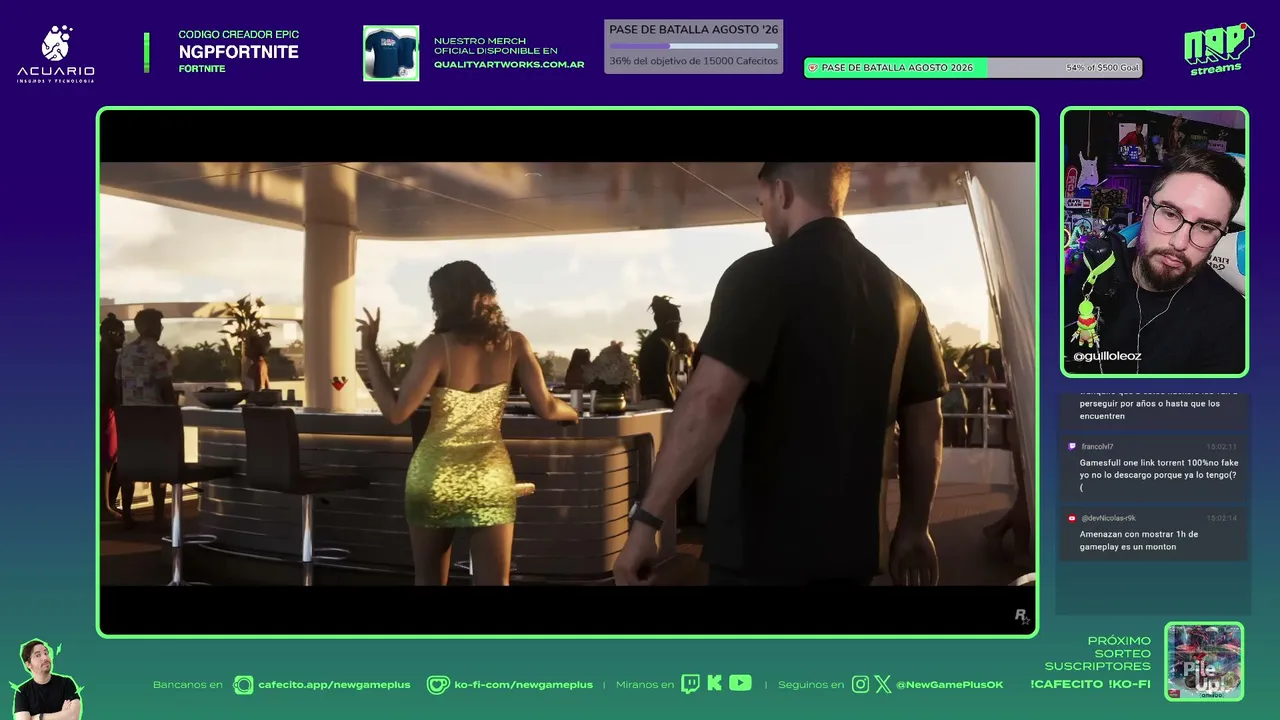Image resolution: width=1280 pixels, height=720 pixels.
Task: Open the ko-fi.com/newgameplus link
Action: [523, 685]
